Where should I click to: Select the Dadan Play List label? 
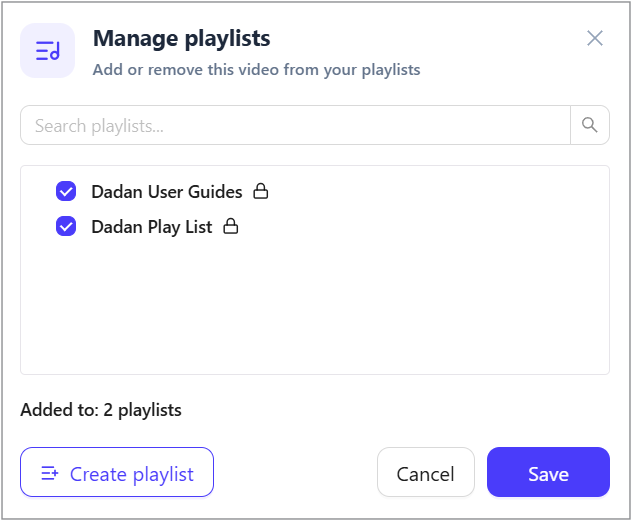[x=152, y=227]
